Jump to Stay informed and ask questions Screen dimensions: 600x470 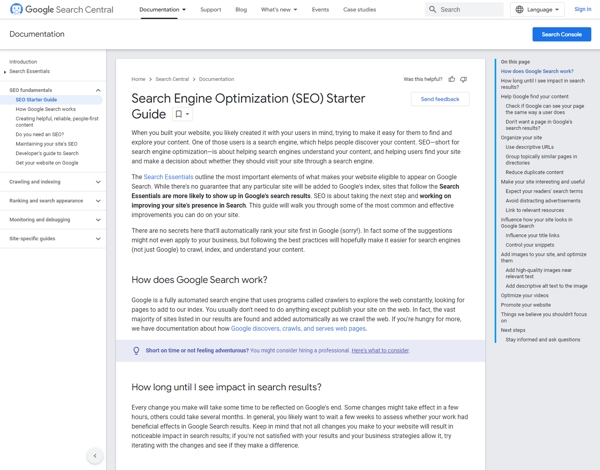543,339
